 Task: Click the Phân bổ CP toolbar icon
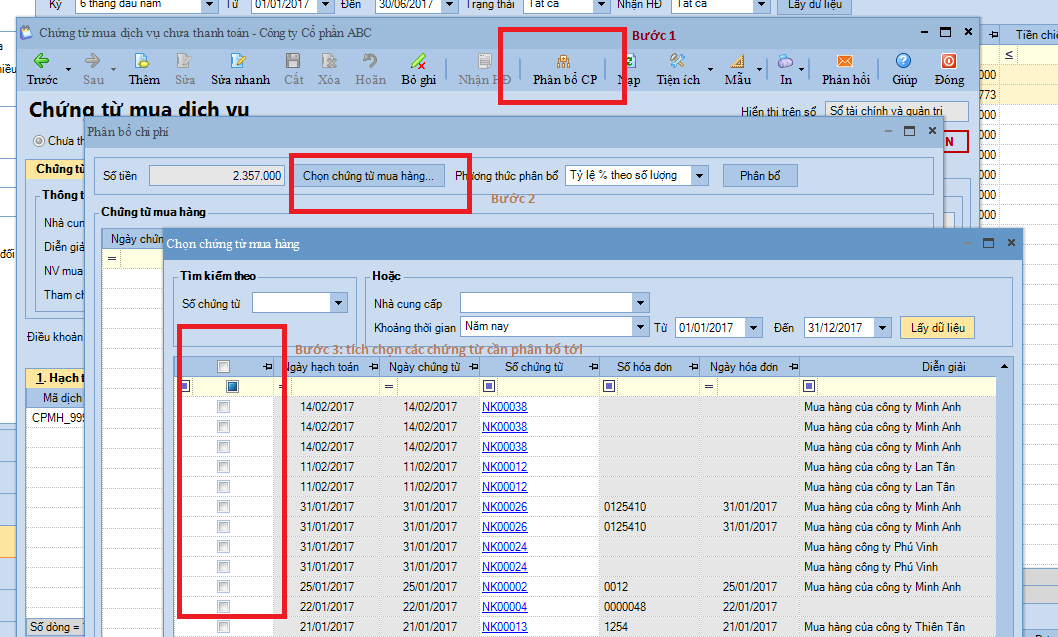coord(564,62)
